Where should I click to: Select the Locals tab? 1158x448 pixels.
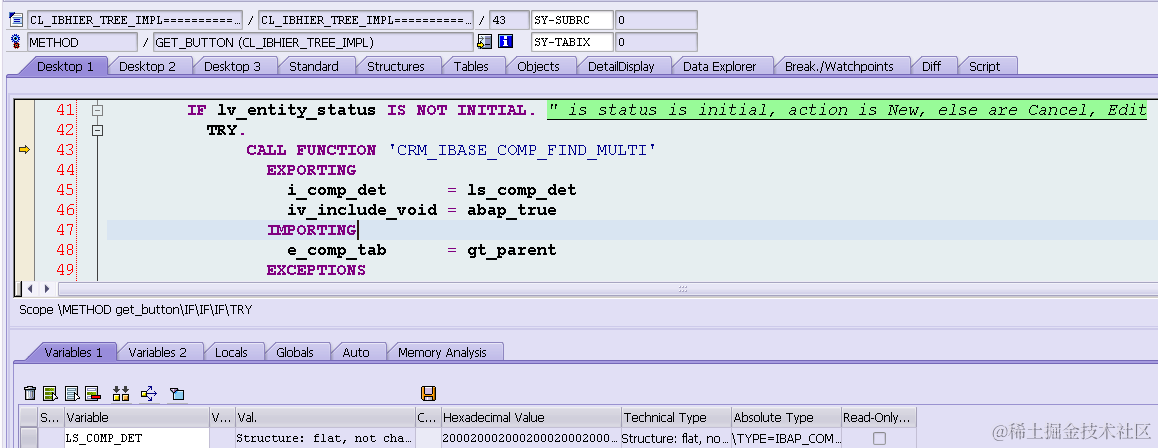tap(230, 353)
